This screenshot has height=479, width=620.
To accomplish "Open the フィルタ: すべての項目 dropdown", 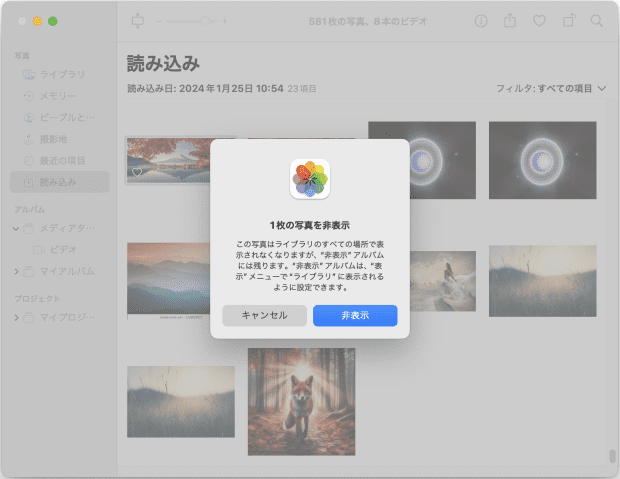I will click(551, 88).
